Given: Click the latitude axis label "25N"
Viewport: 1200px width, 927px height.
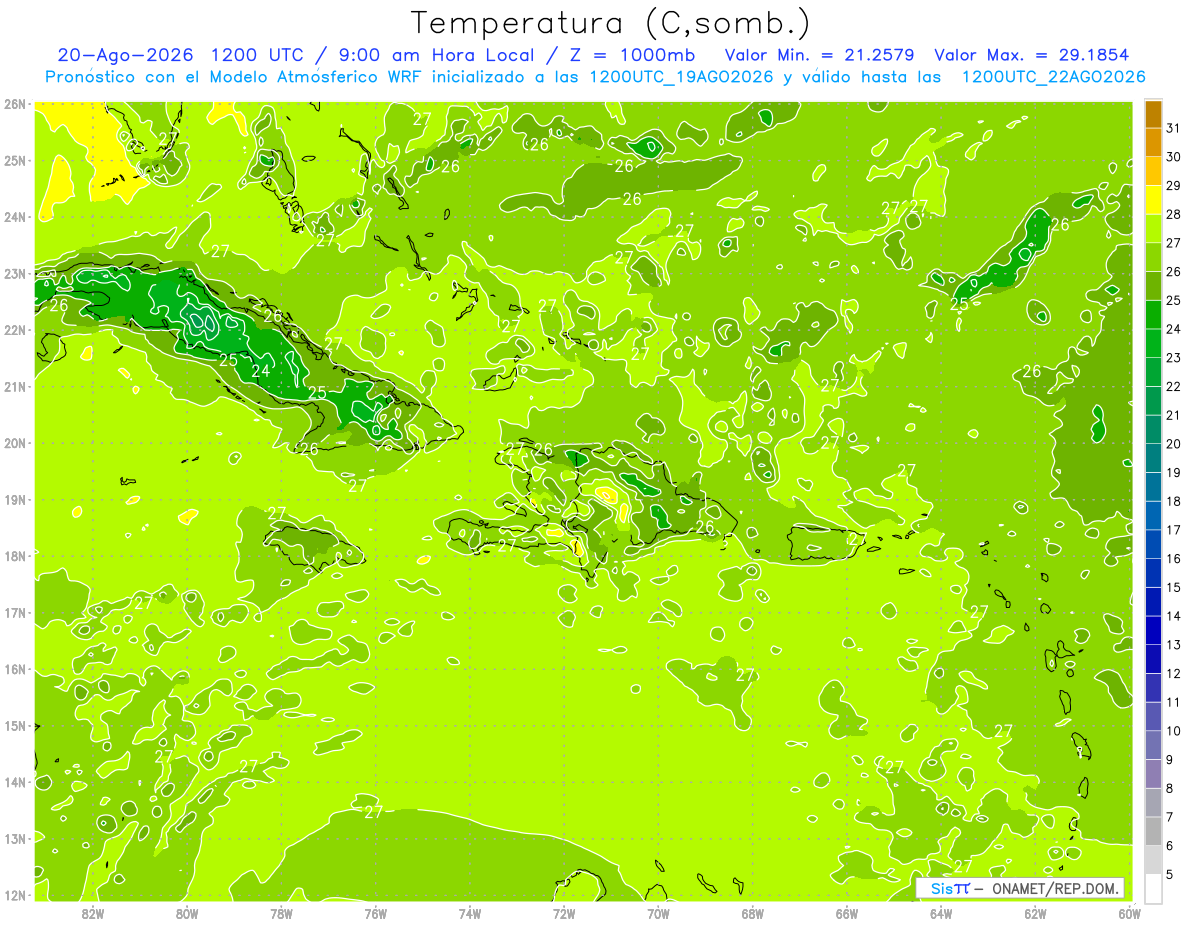Looking at the screenshot, I should (x=14, y=161).
